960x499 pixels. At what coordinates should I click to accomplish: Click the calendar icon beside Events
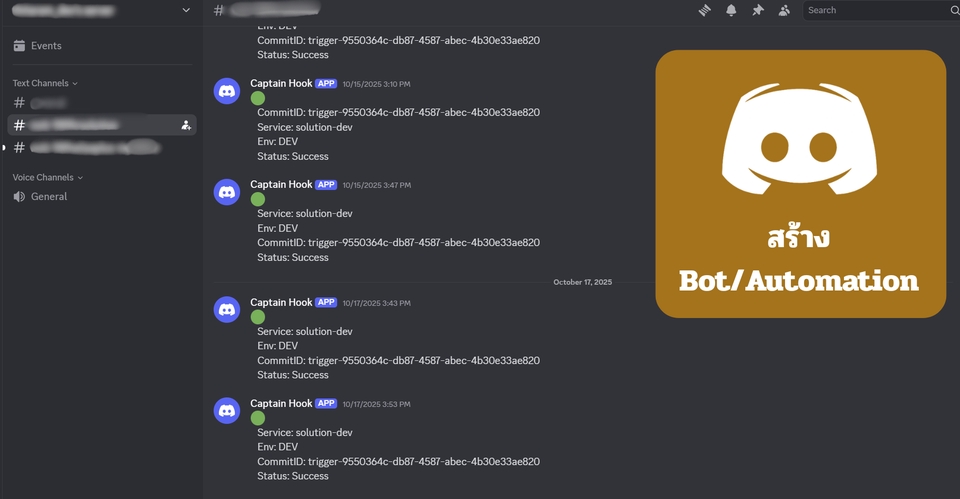[19, 46]
